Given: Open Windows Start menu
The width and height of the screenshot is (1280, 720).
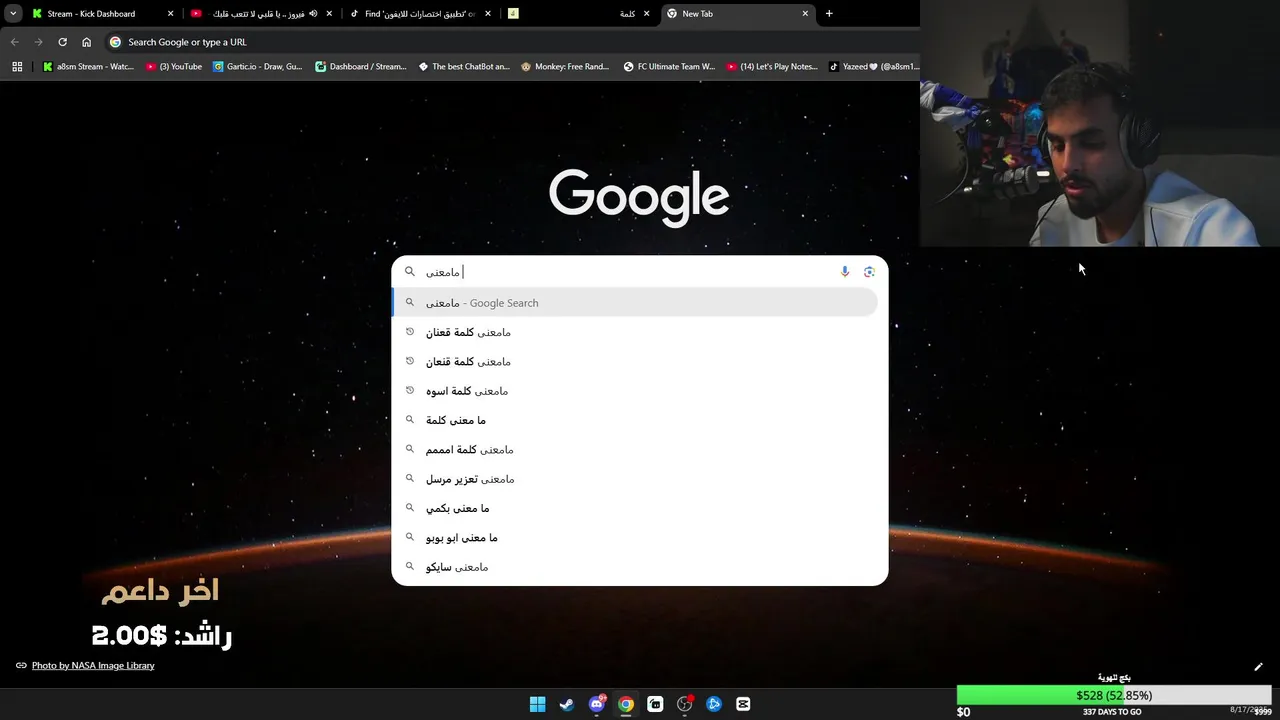Looking at the screenshot, I should pos(537,704).
